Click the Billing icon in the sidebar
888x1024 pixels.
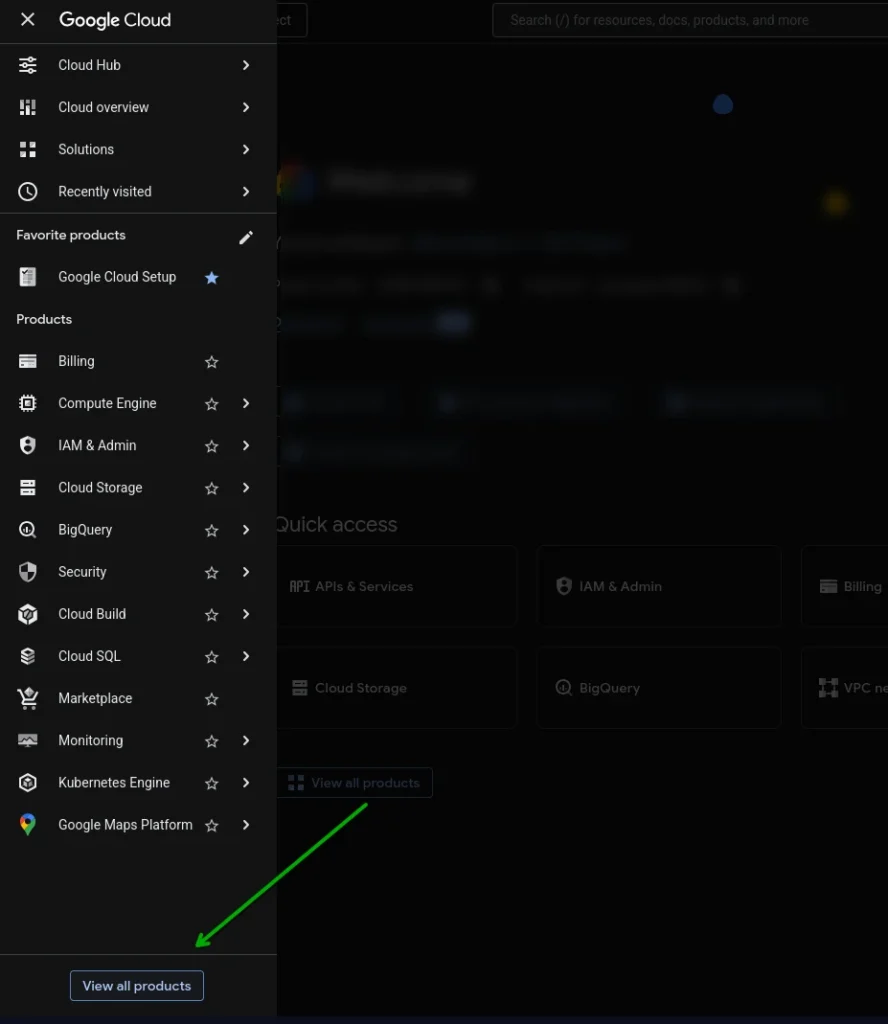(x=28, y=362)
